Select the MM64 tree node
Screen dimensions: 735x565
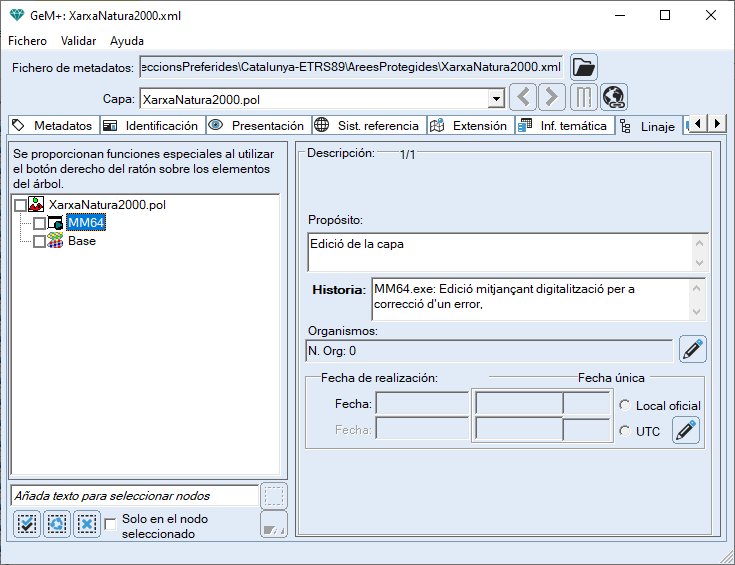[86, 222]
